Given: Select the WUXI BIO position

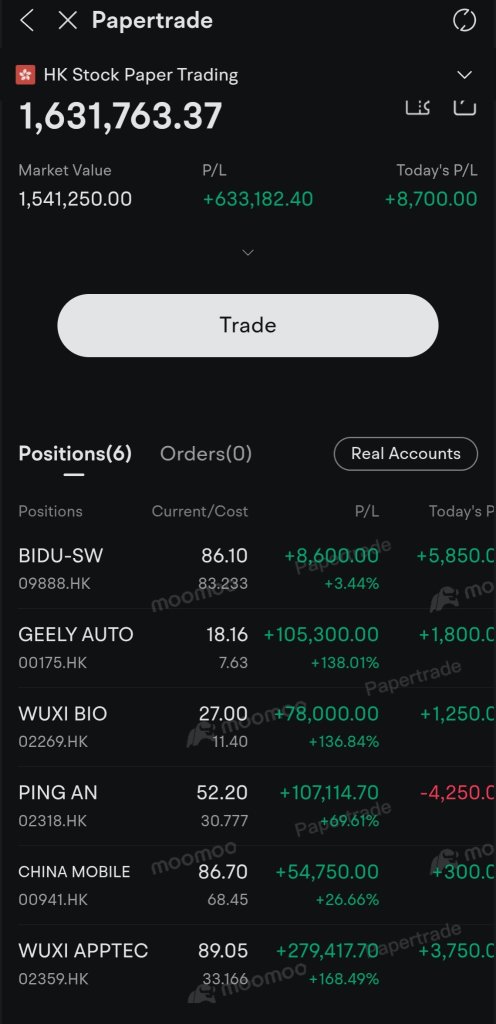Looking at the screenshot, I should click(x=248, y=727).
